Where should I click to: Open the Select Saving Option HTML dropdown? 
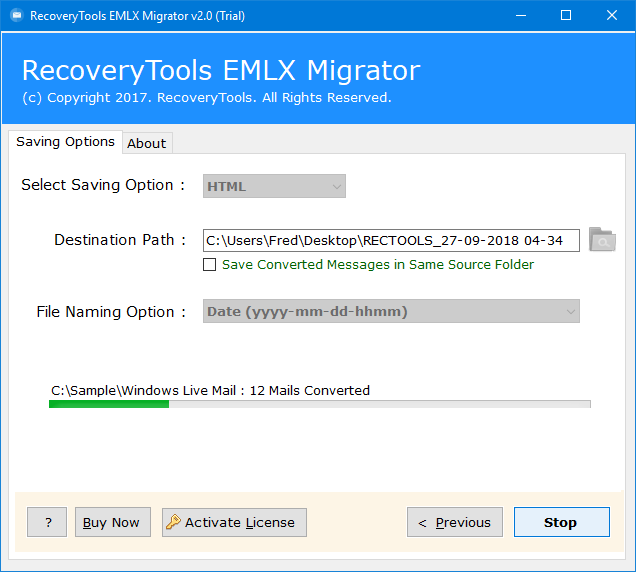click(x=274, y=186)
